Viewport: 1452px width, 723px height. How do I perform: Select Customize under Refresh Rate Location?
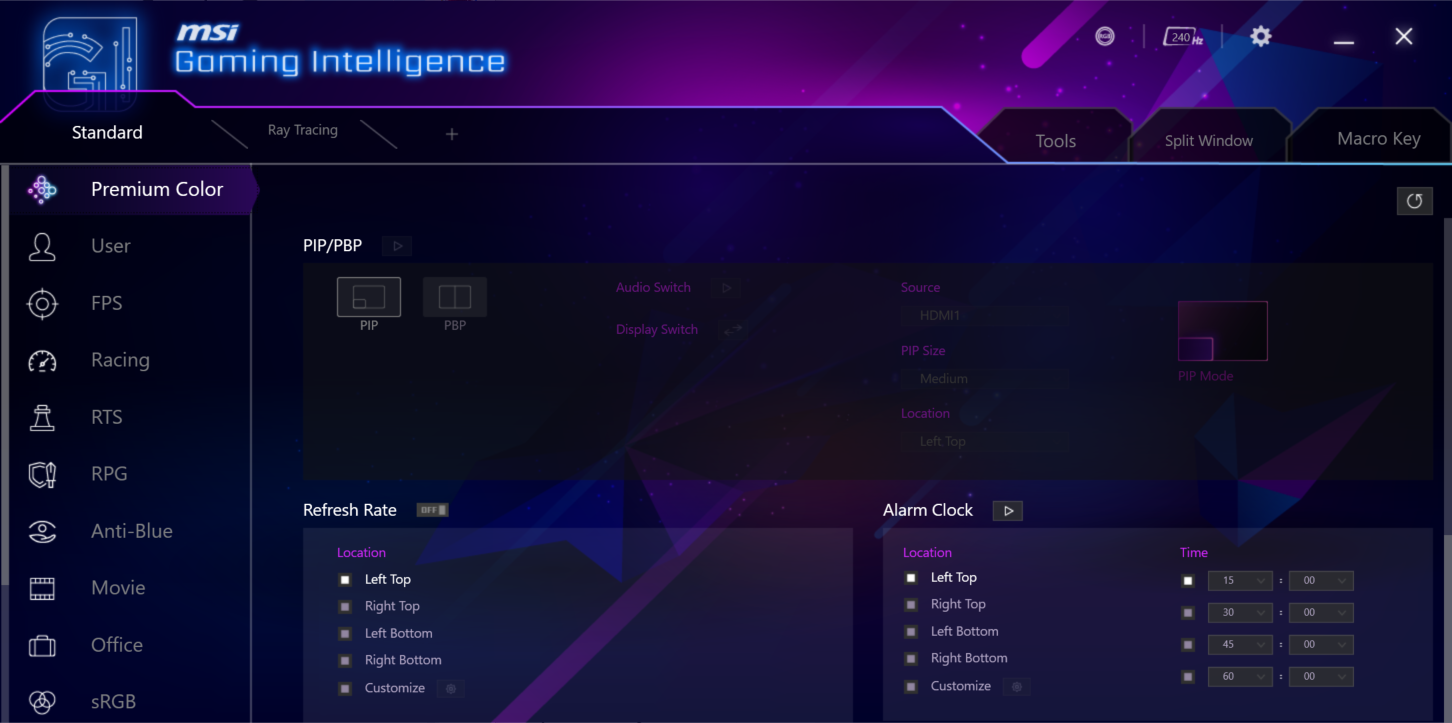tap(382, 688)
